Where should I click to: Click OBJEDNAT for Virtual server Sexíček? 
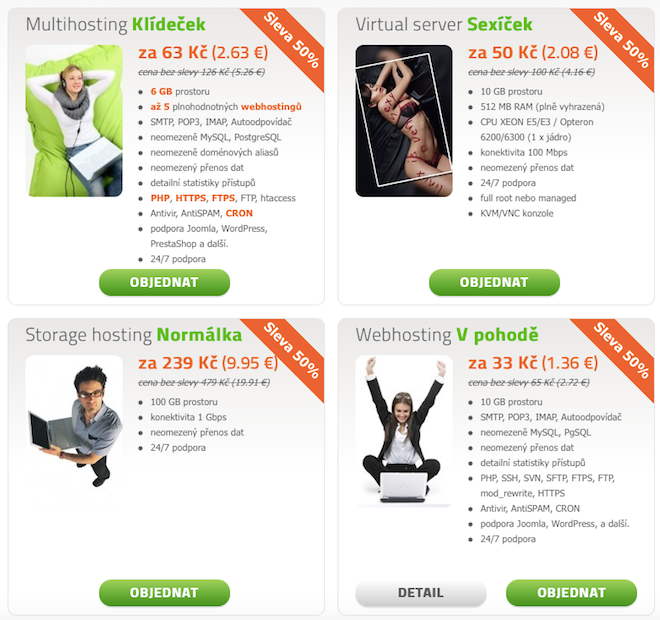(494, 282)
